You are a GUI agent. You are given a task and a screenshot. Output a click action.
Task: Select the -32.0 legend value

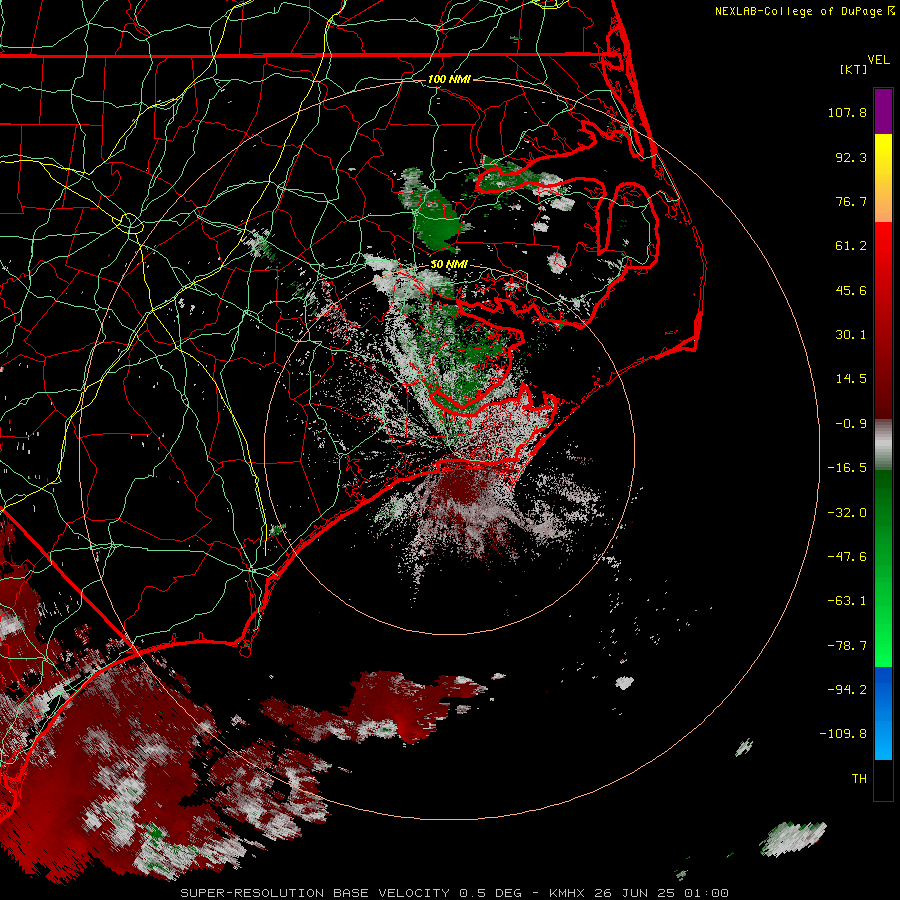coord(847,513)
